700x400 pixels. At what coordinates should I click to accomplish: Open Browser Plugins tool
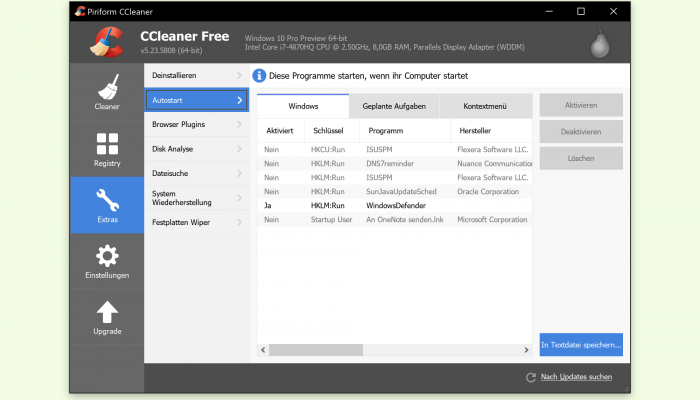[196, 125]
